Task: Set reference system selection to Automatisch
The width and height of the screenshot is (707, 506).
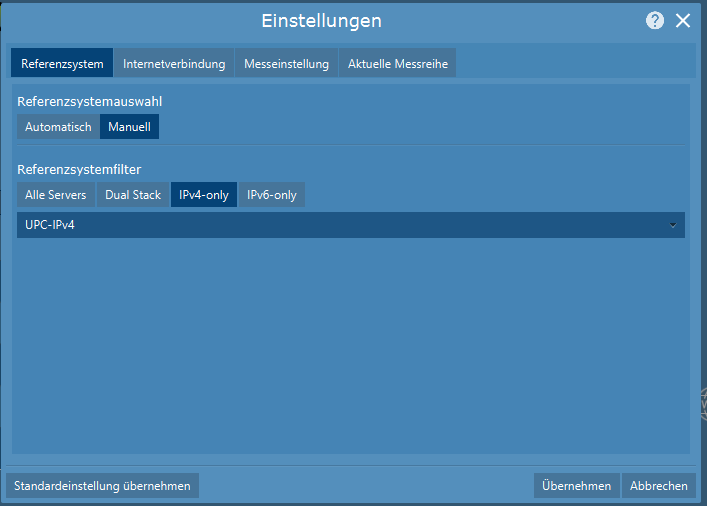Action: [58, 127]
